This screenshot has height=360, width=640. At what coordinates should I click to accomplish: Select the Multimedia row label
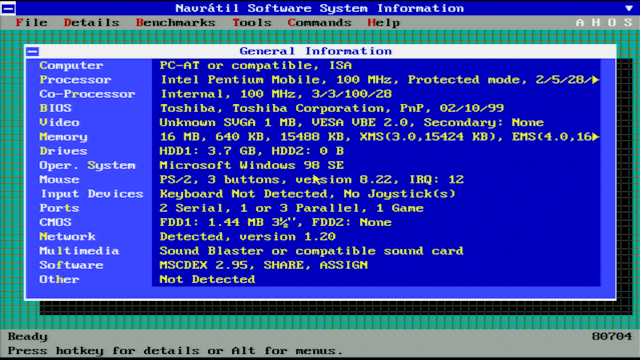point(79,251)
